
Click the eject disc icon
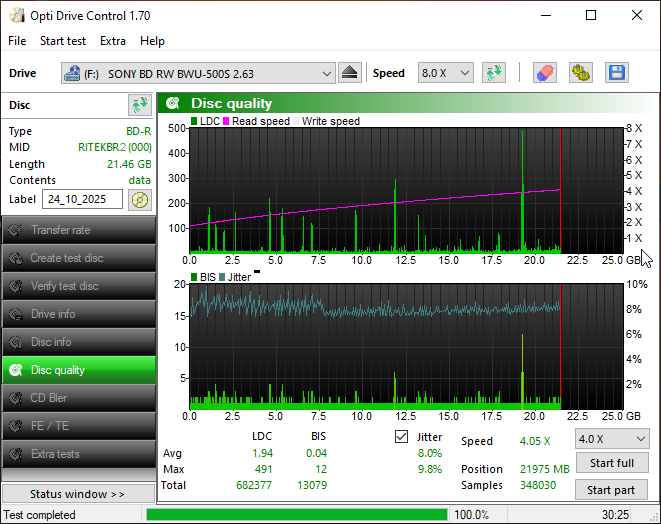(349, 73)
